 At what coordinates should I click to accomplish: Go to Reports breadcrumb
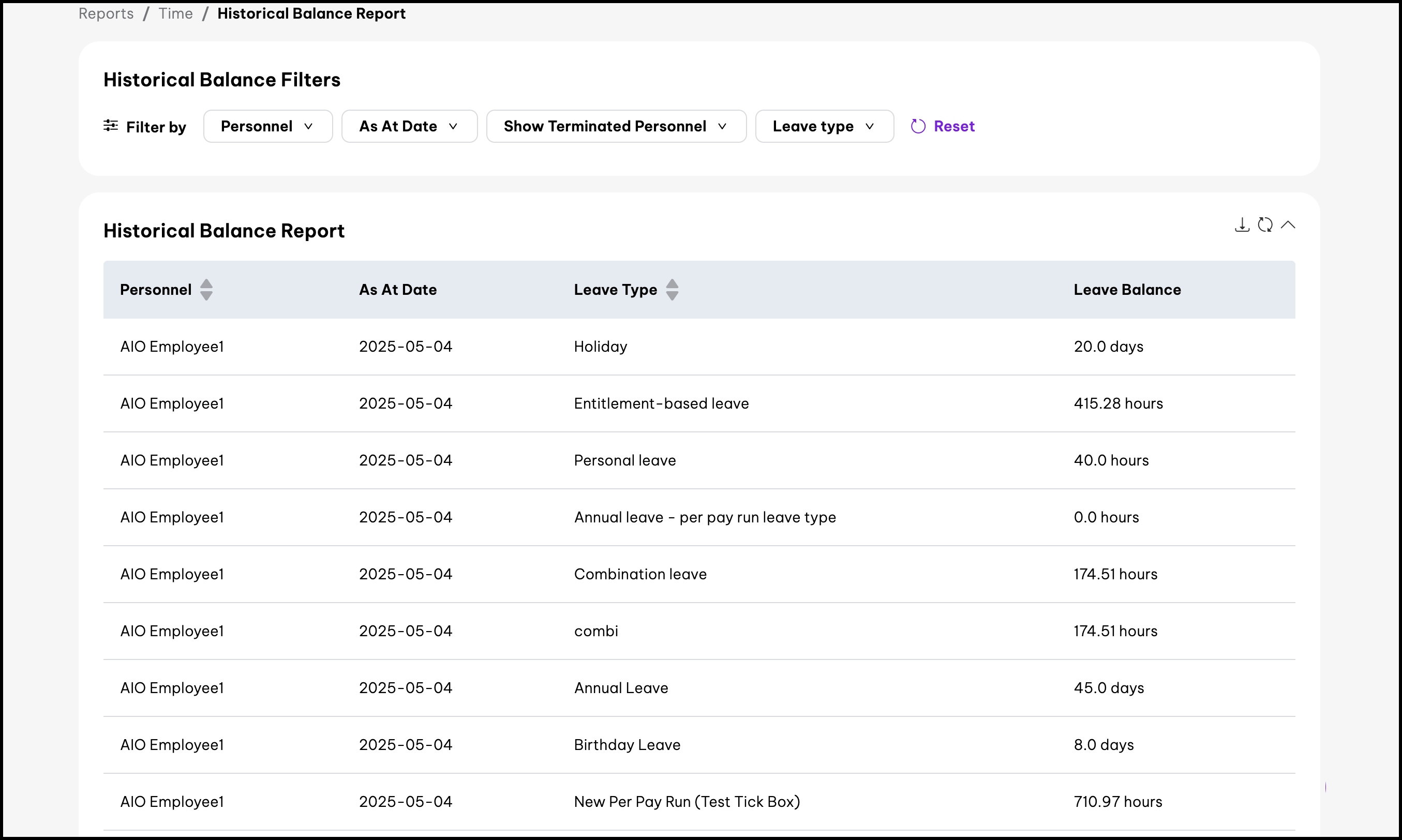coord(106,13)
